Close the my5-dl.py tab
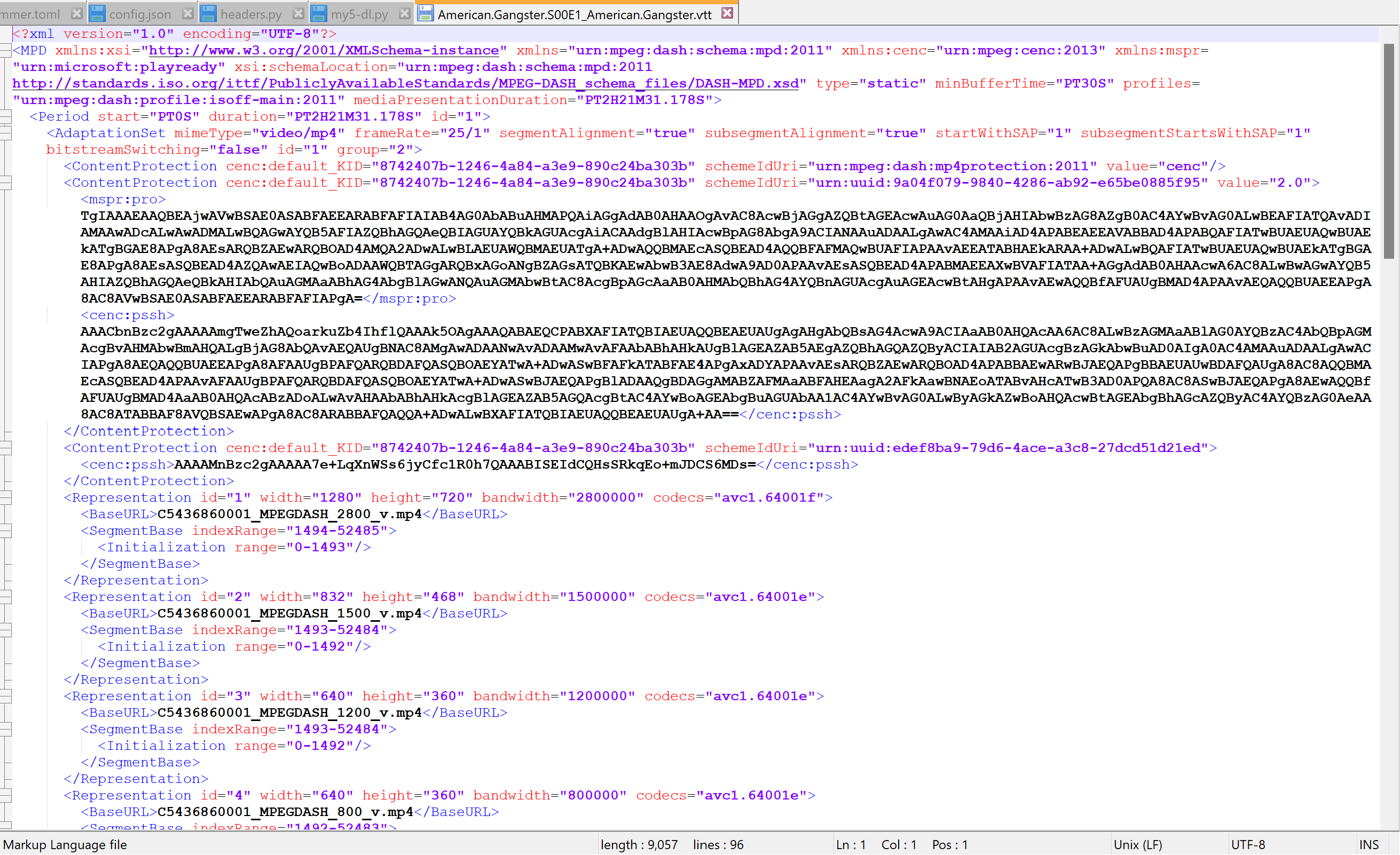 pos(404,13)
